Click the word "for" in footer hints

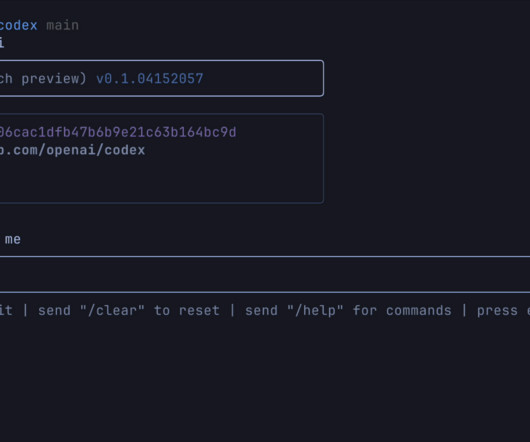point(365,311)
